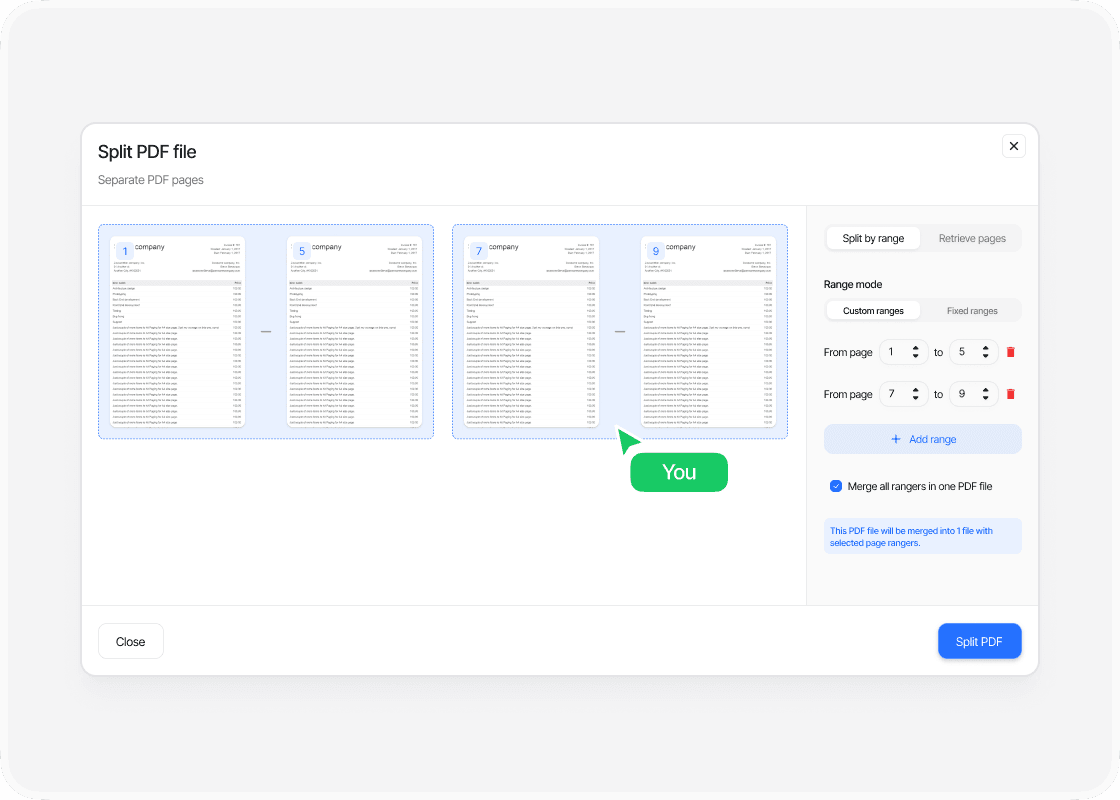This screenshot has height=800, width=1120.
Task: Click the Add range button
Action: (x=922, y=439)
